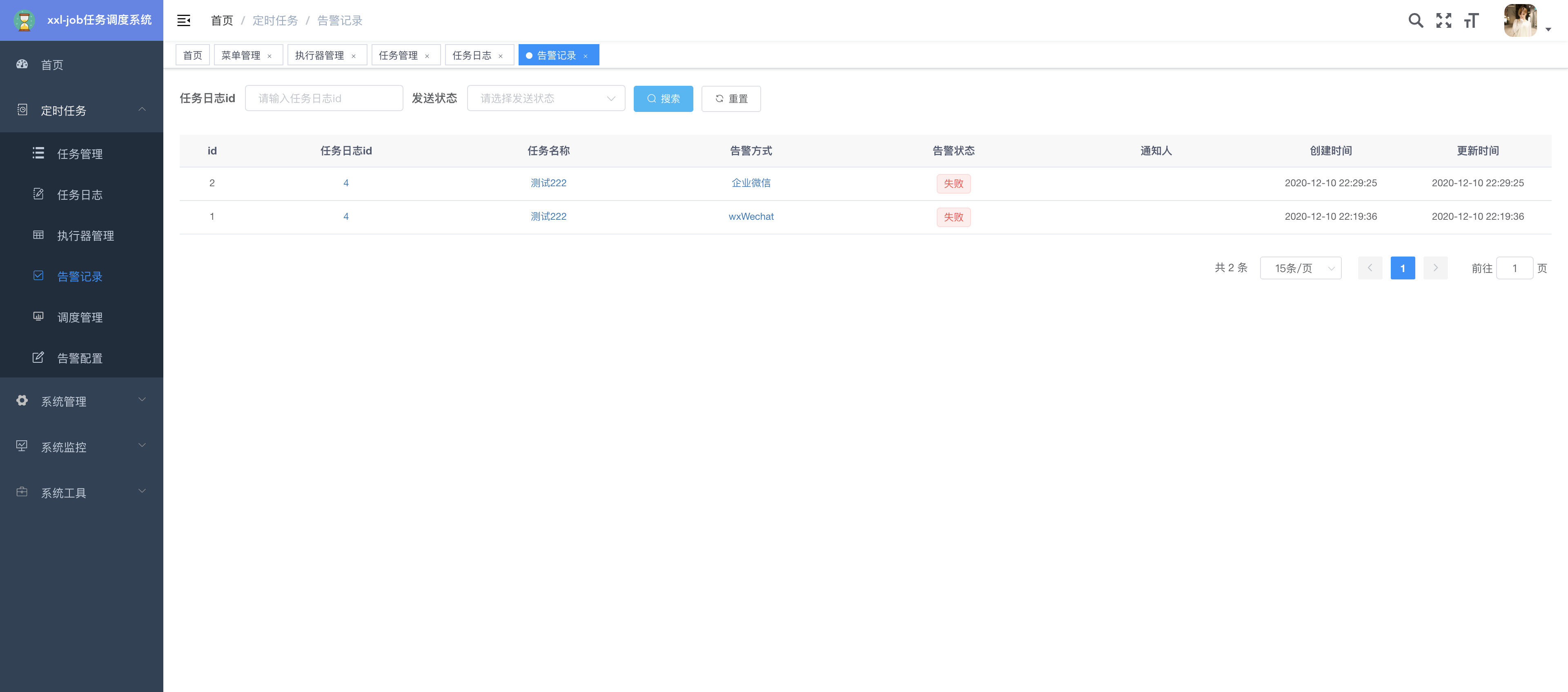Click the header search magnifier icon
The image size is (1568, 692).
[x=1415, y=21]
